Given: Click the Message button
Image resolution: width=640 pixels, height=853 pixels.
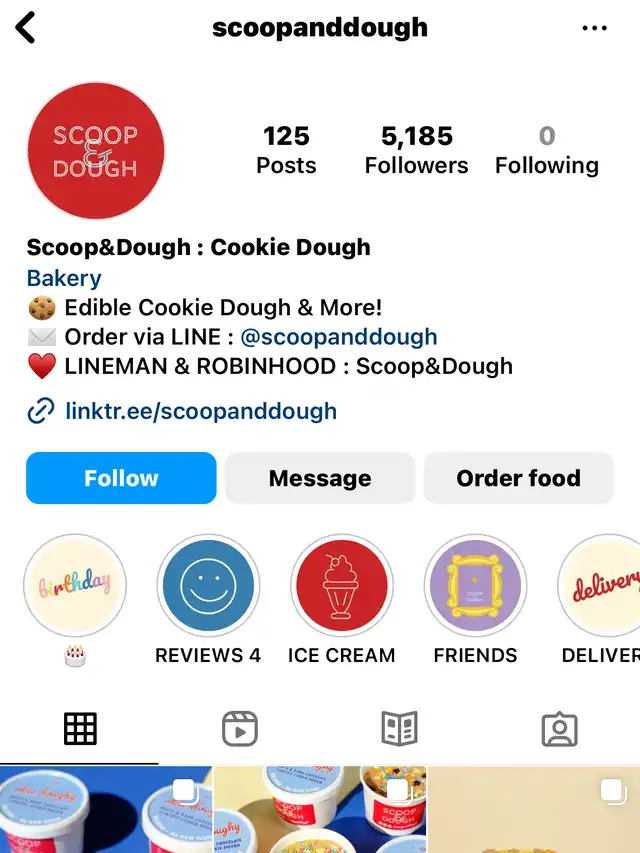Looking at the screenshot, I should (x=320, y=478).
